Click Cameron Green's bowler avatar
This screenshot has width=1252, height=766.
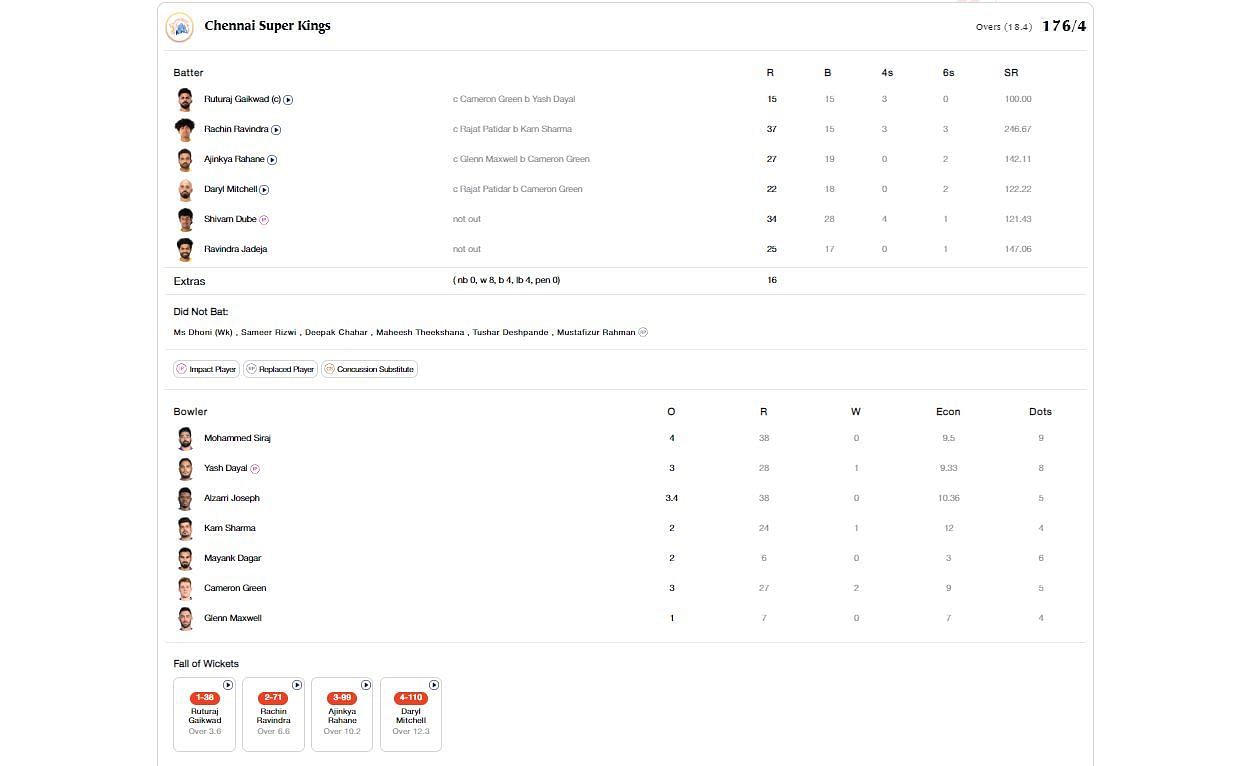click(185, 588)
